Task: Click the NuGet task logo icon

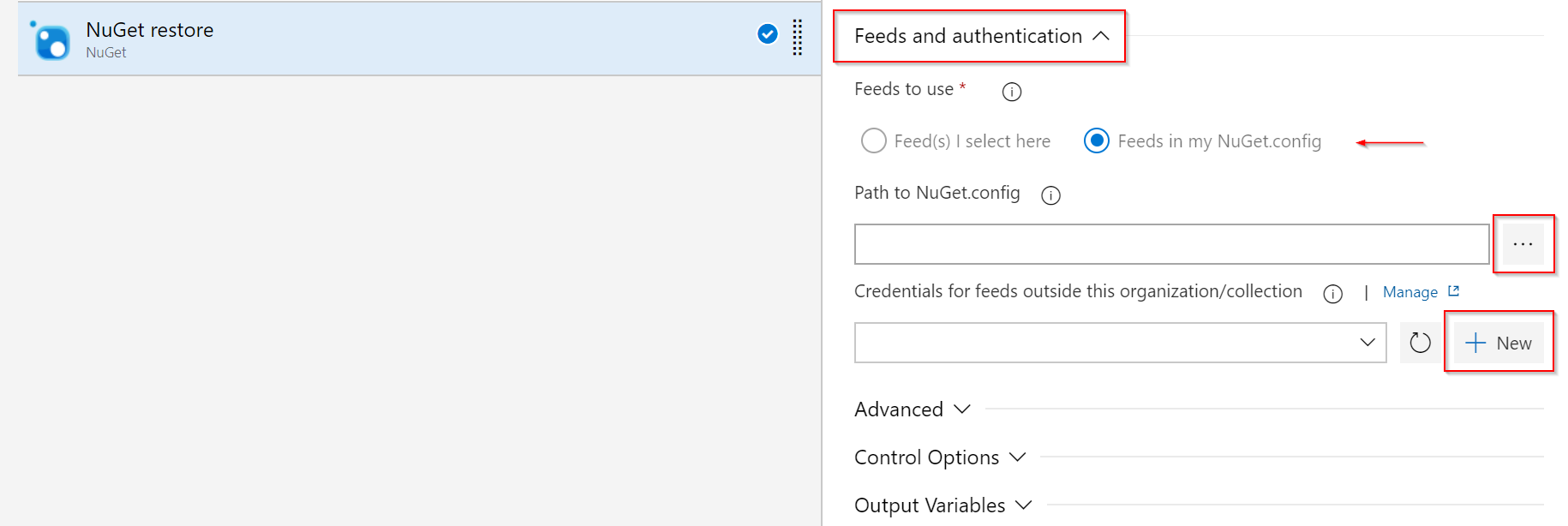Action: [51, 40]
